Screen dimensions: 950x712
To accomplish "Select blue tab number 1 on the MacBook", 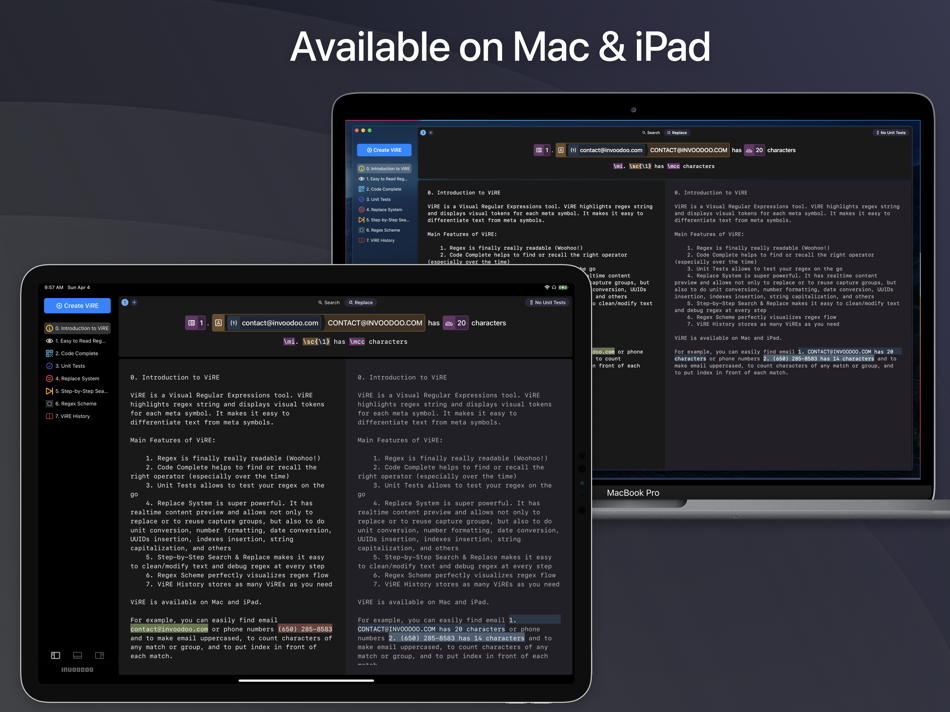I will (423, 133).
